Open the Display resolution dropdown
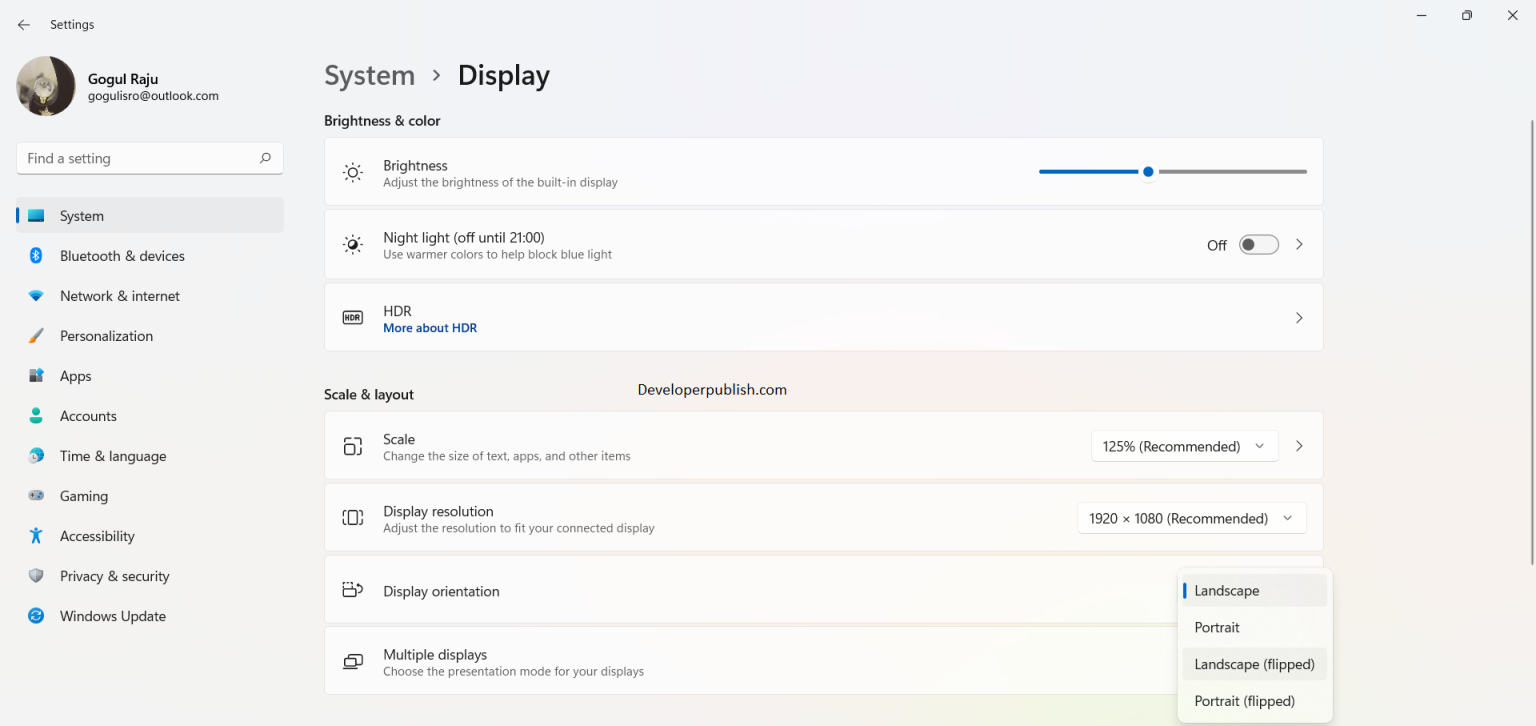This screenshot has width=1536, height=726. 1191,517
